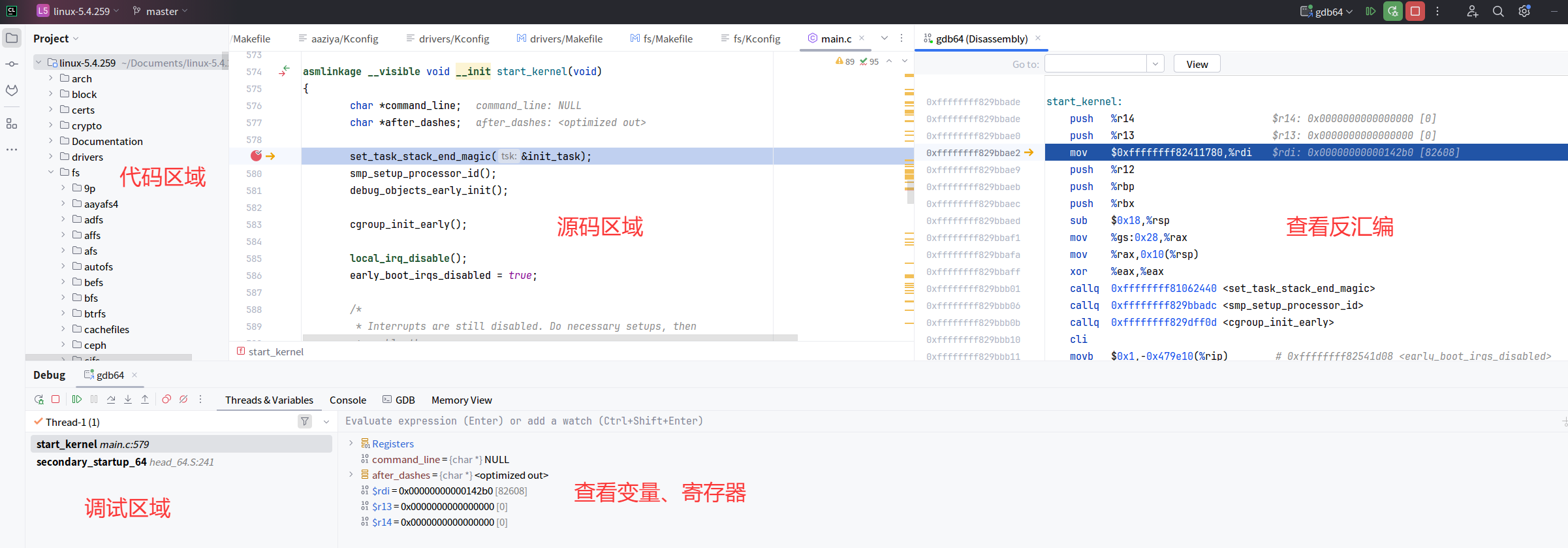Image resolution: width=1568 pixels, height=548 pixels.
Task: Toggle Mute Breakpoints in Debug toolbar
Action: pos(183,399)
